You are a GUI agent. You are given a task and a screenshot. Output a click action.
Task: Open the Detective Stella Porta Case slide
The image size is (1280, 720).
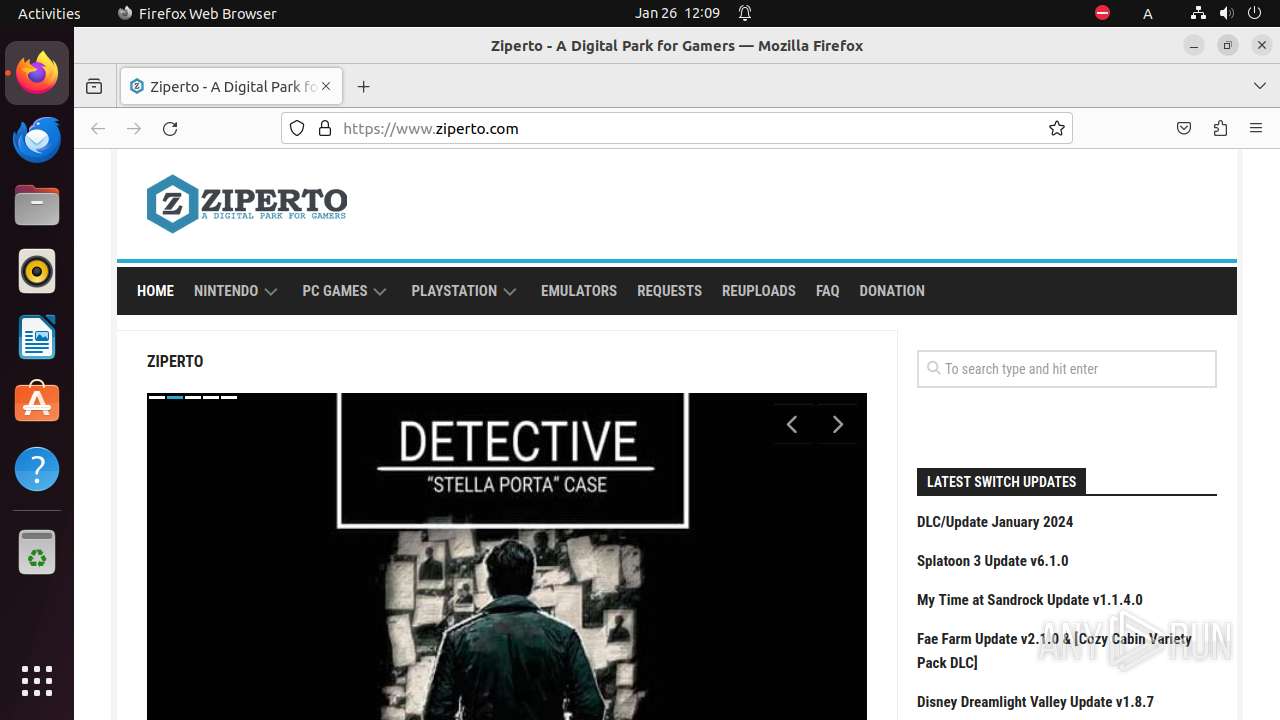pos(507,556)
